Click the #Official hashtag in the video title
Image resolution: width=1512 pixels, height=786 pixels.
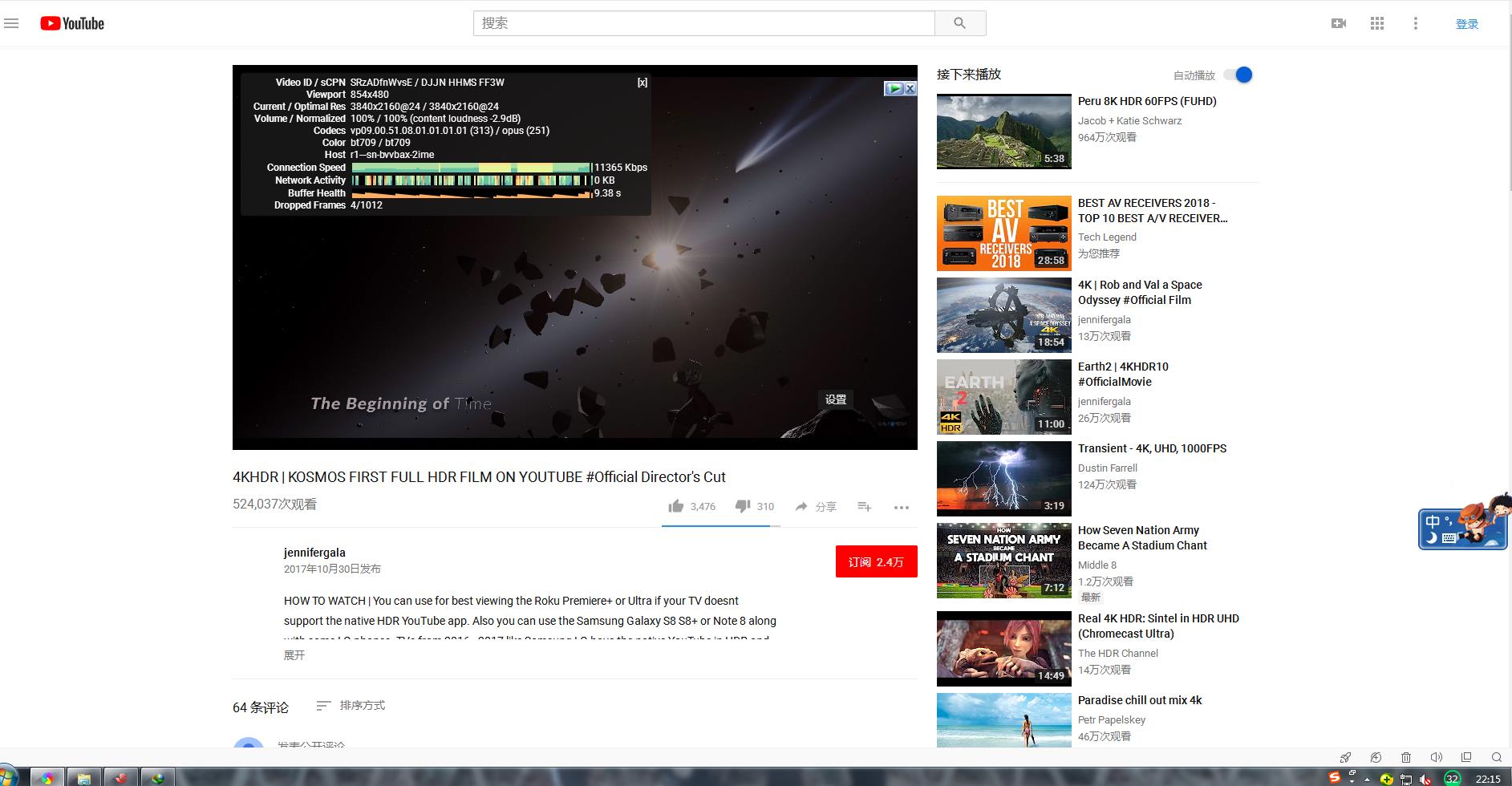click(612, 476)
